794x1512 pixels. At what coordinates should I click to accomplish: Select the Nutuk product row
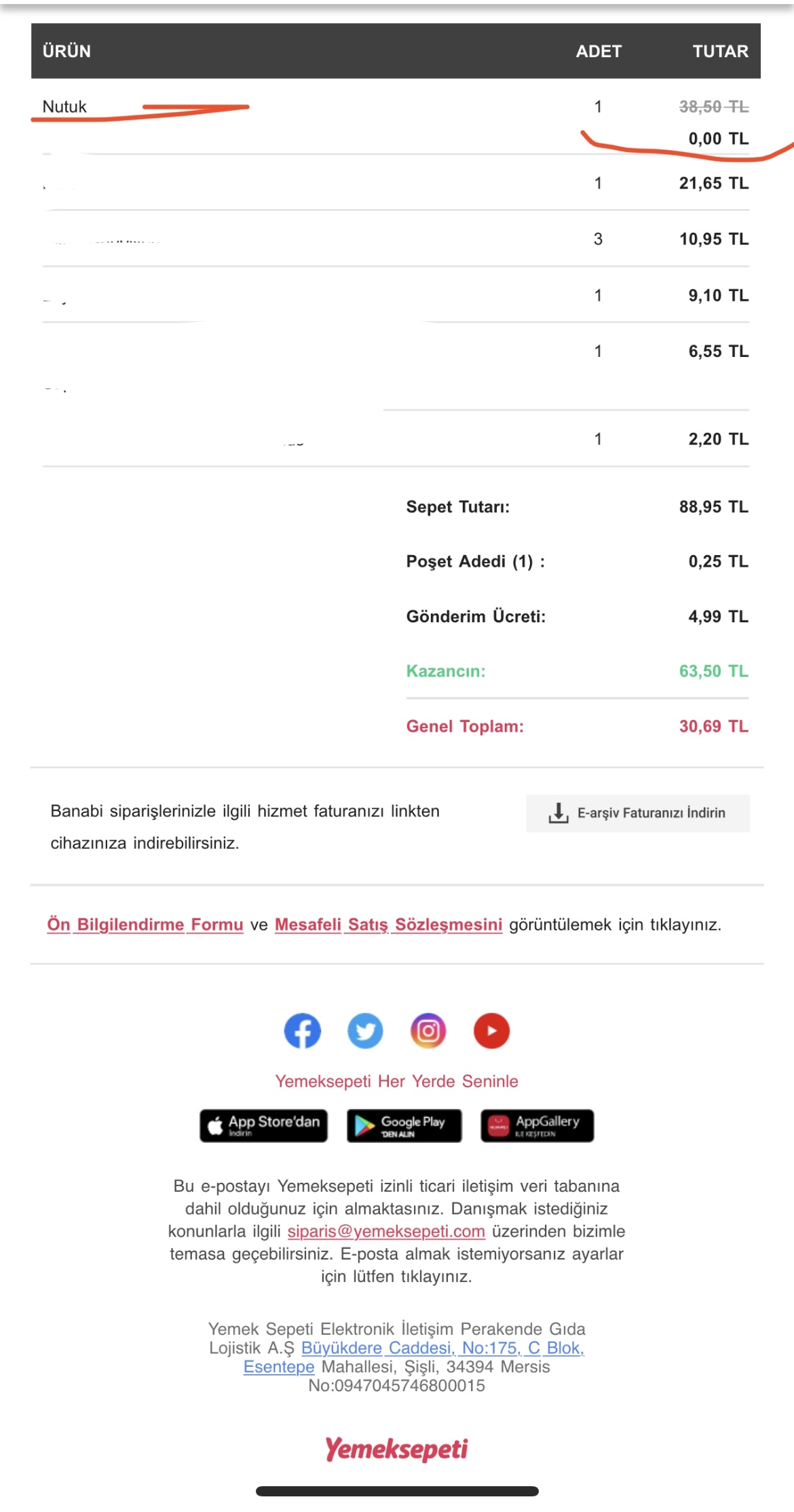click(396, 116)
